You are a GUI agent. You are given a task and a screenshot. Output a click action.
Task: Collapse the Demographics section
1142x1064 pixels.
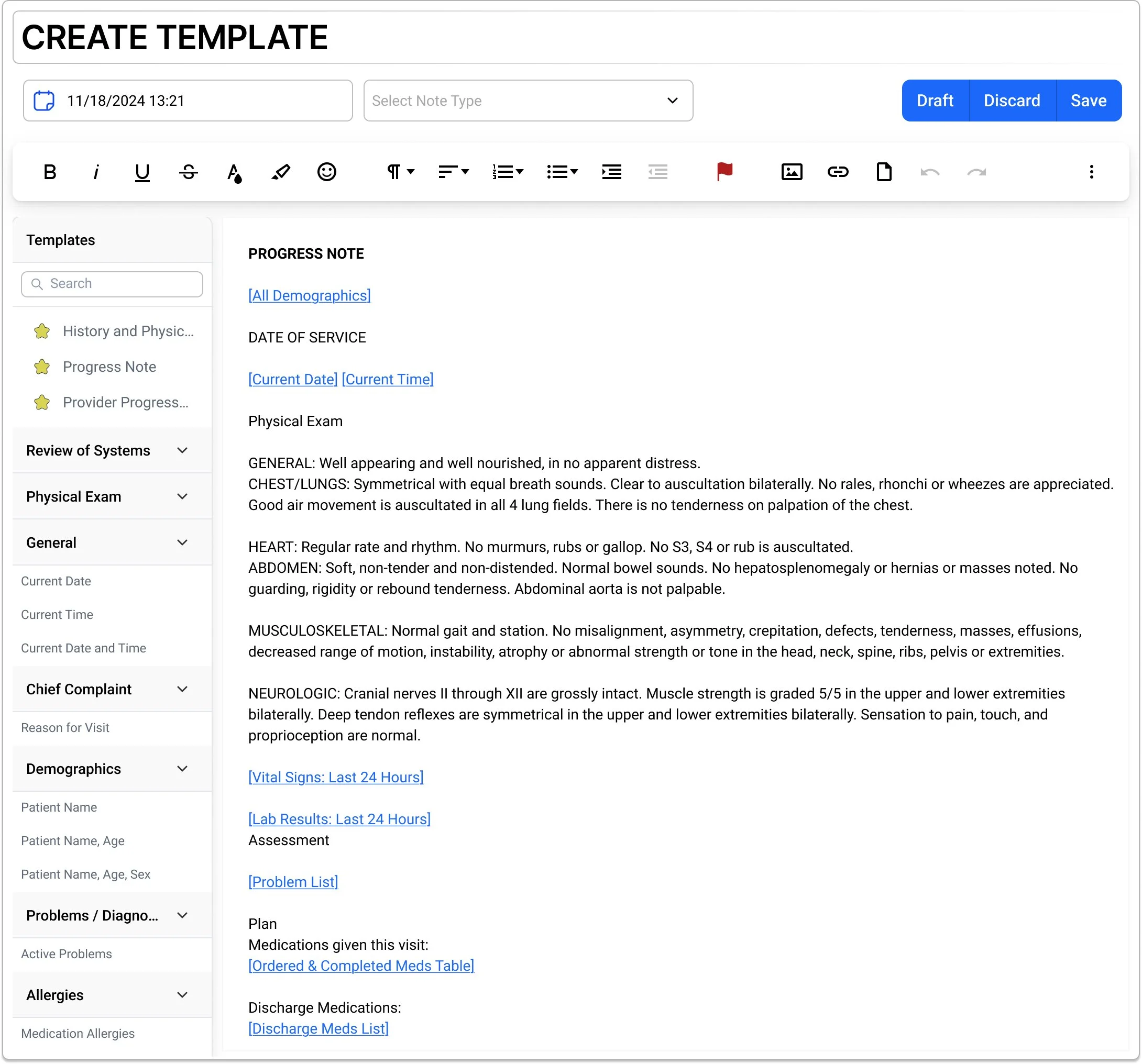182,769
